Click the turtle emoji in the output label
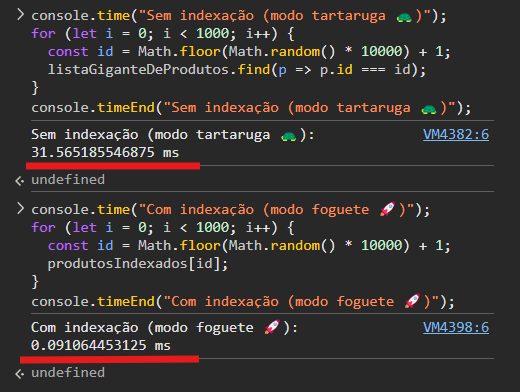The height and width of the screenshot is (392, 520). 289,136
